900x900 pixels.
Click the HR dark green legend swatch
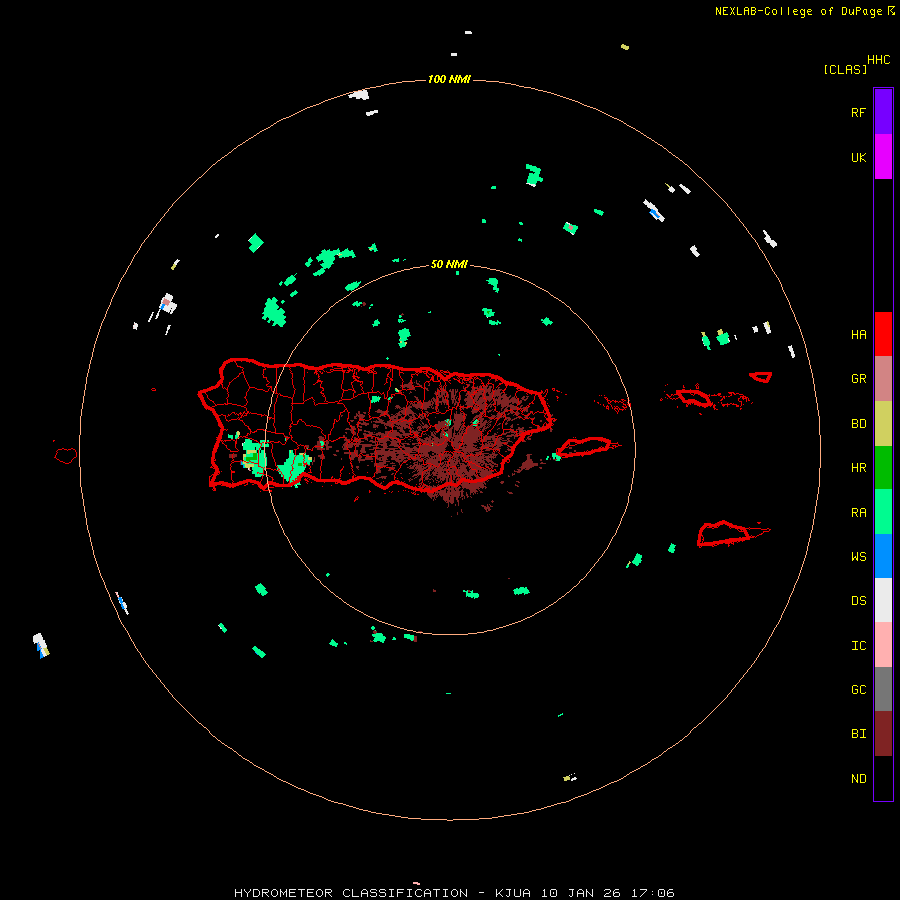click(x=883, y=467)
